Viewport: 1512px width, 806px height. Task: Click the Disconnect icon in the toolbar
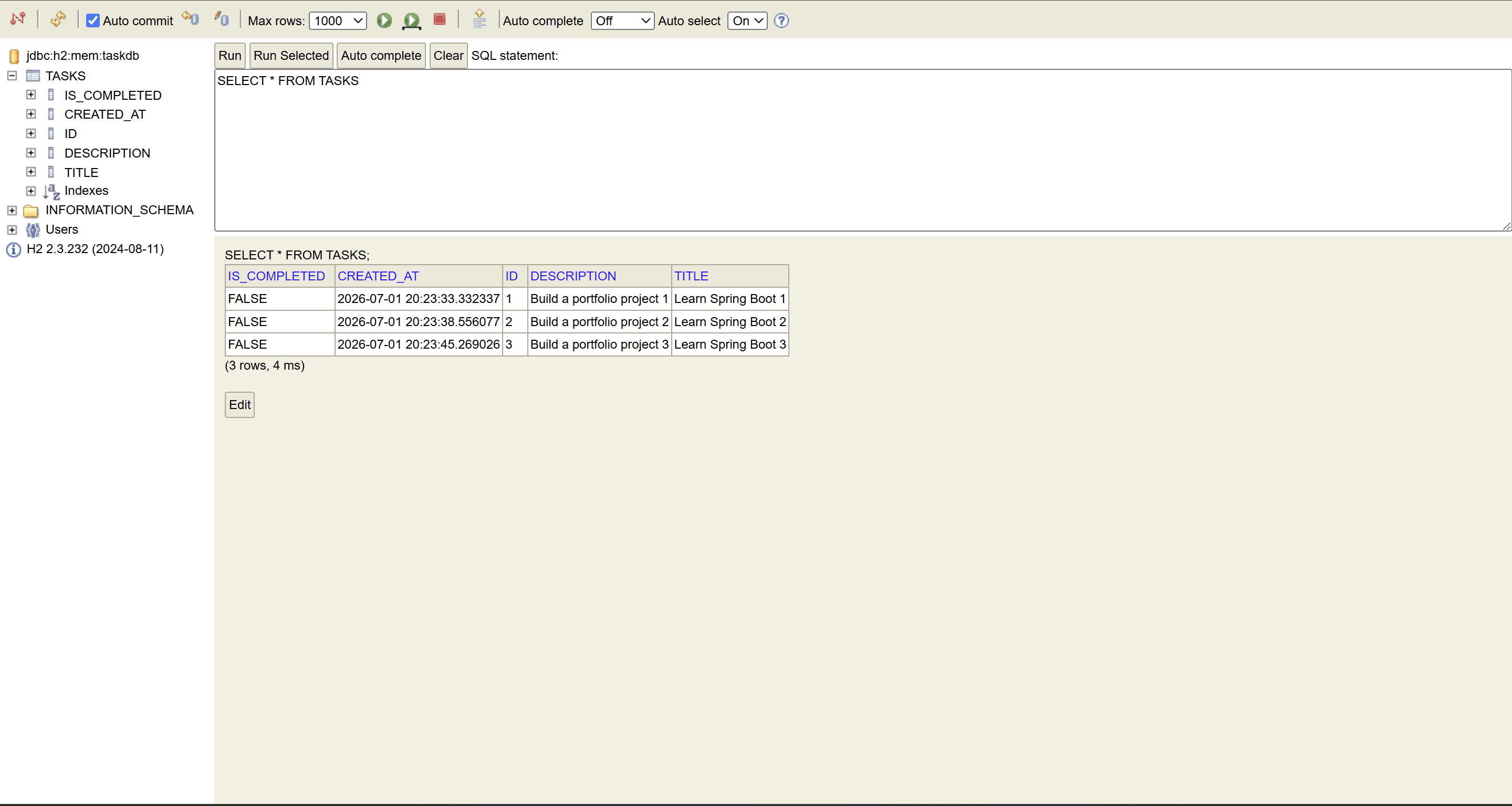coord(18,19)
